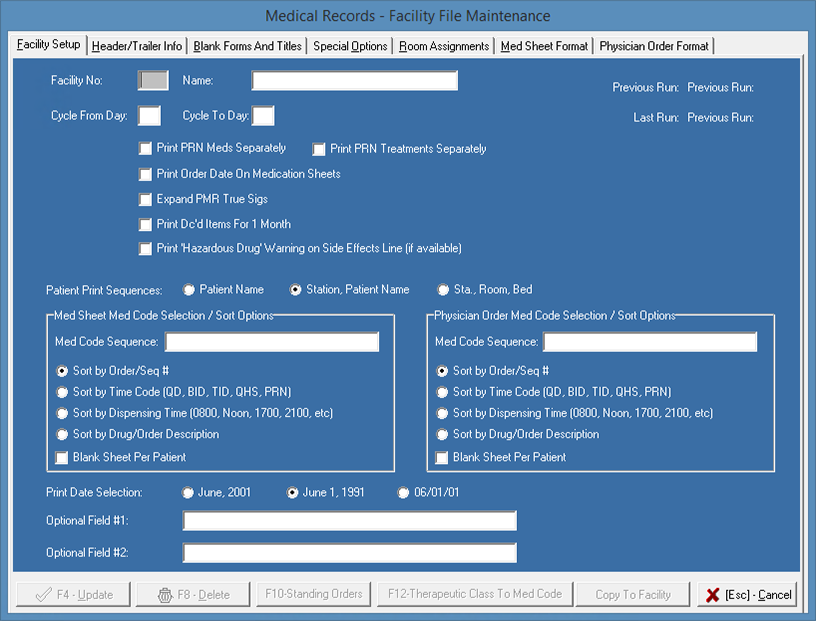Screen dimensions: 816x621
Task: Select the Med Sheet Format tab
Action: click(544, 46)
